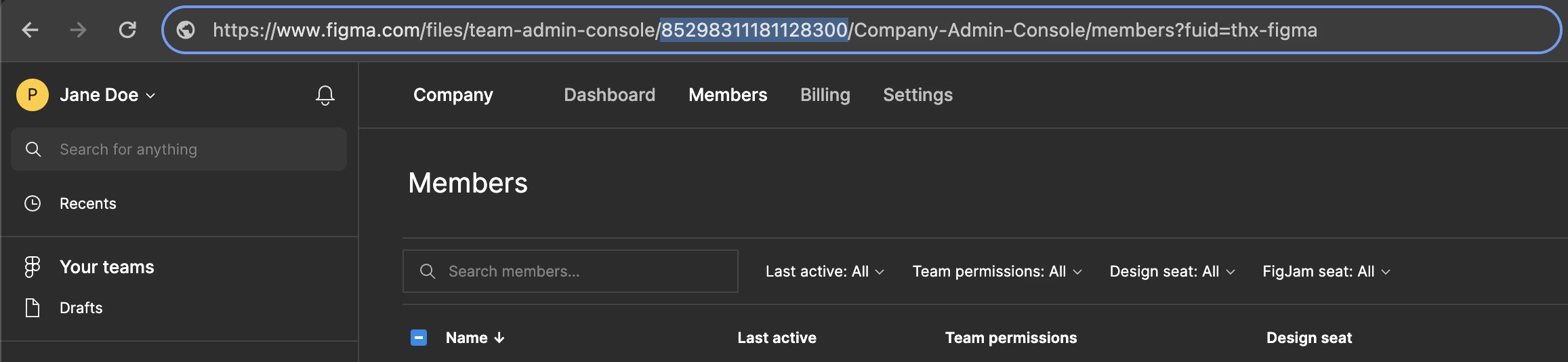The image size is (1568, 362).
Task: Go to the Settings tab
Action: point(917,95)
